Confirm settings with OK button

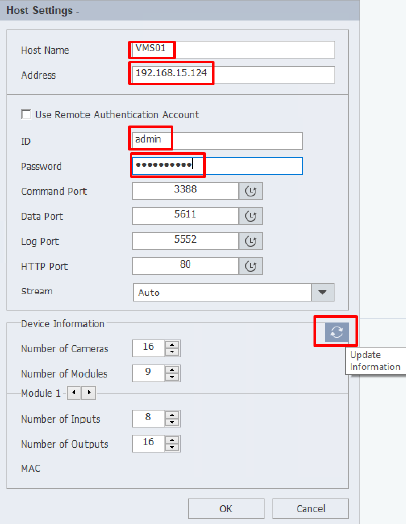point(226,509)
